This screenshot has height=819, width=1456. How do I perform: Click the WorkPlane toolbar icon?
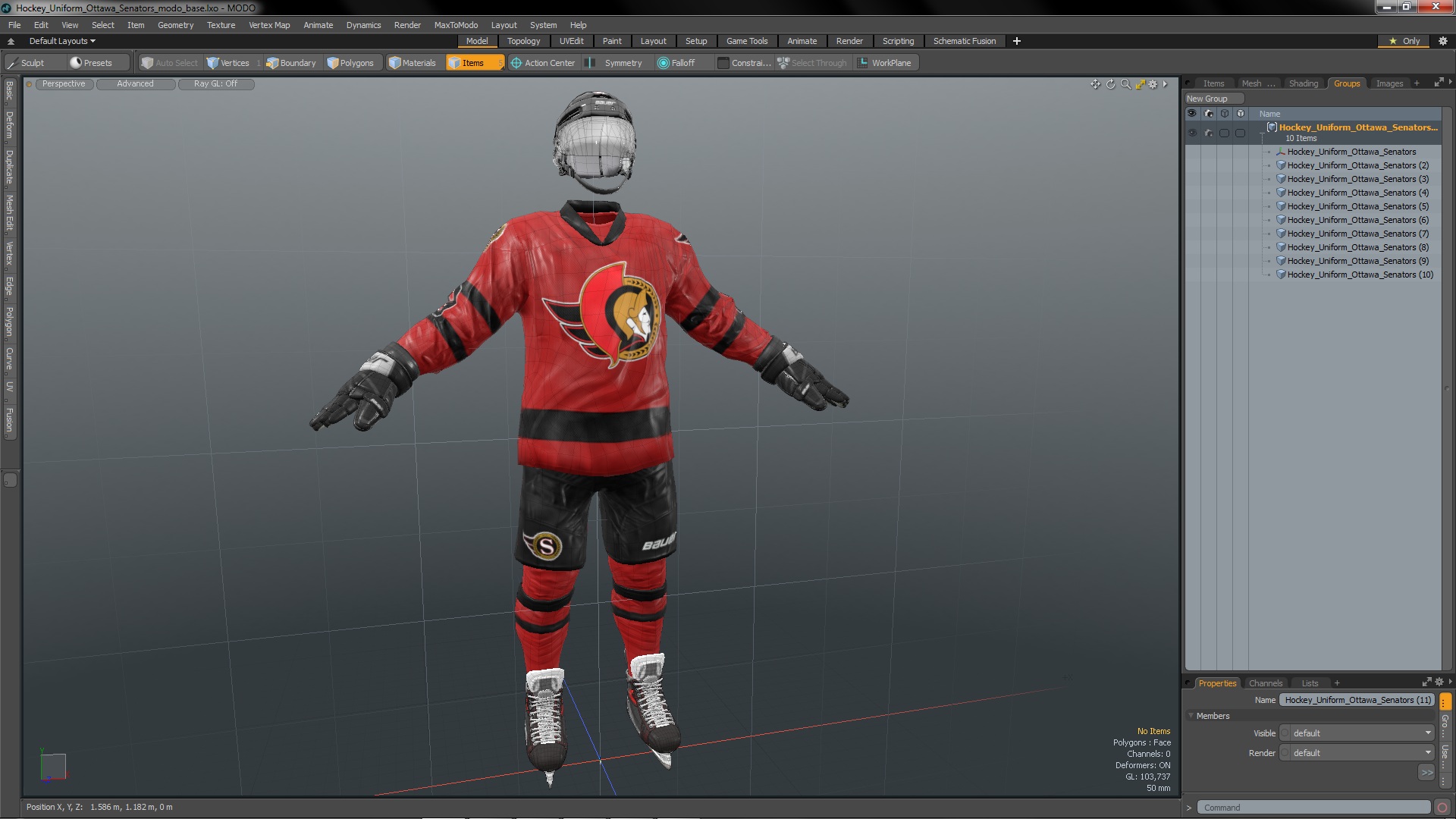(x=862, y=63)
